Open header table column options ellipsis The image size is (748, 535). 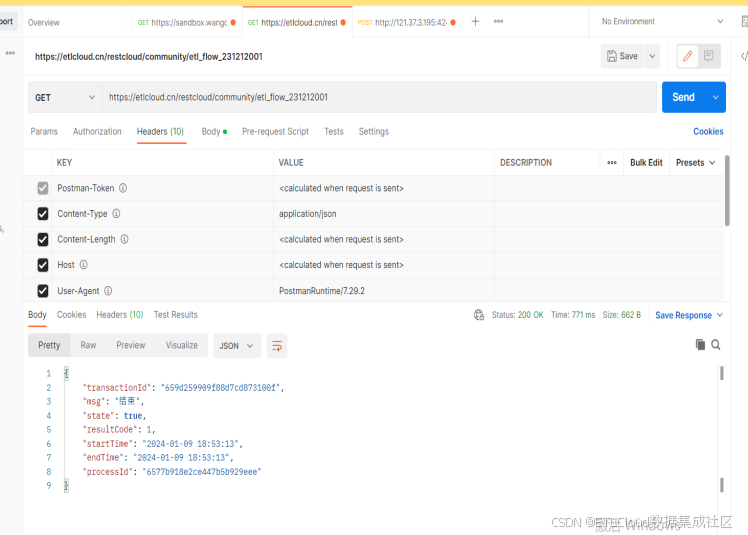point(612,163)
